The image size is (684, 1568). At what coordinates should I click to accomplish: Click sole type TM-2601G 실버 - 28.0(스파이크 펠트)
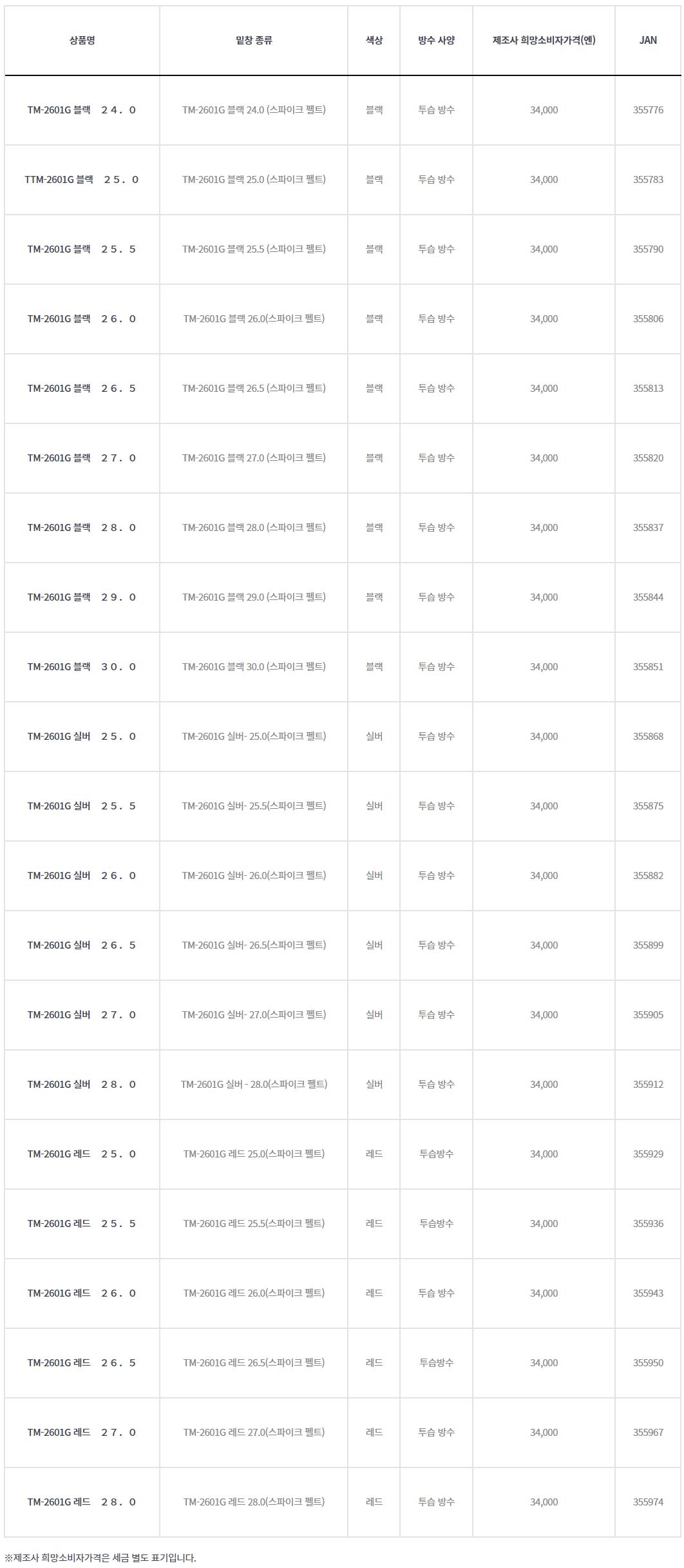point(254,1084)
